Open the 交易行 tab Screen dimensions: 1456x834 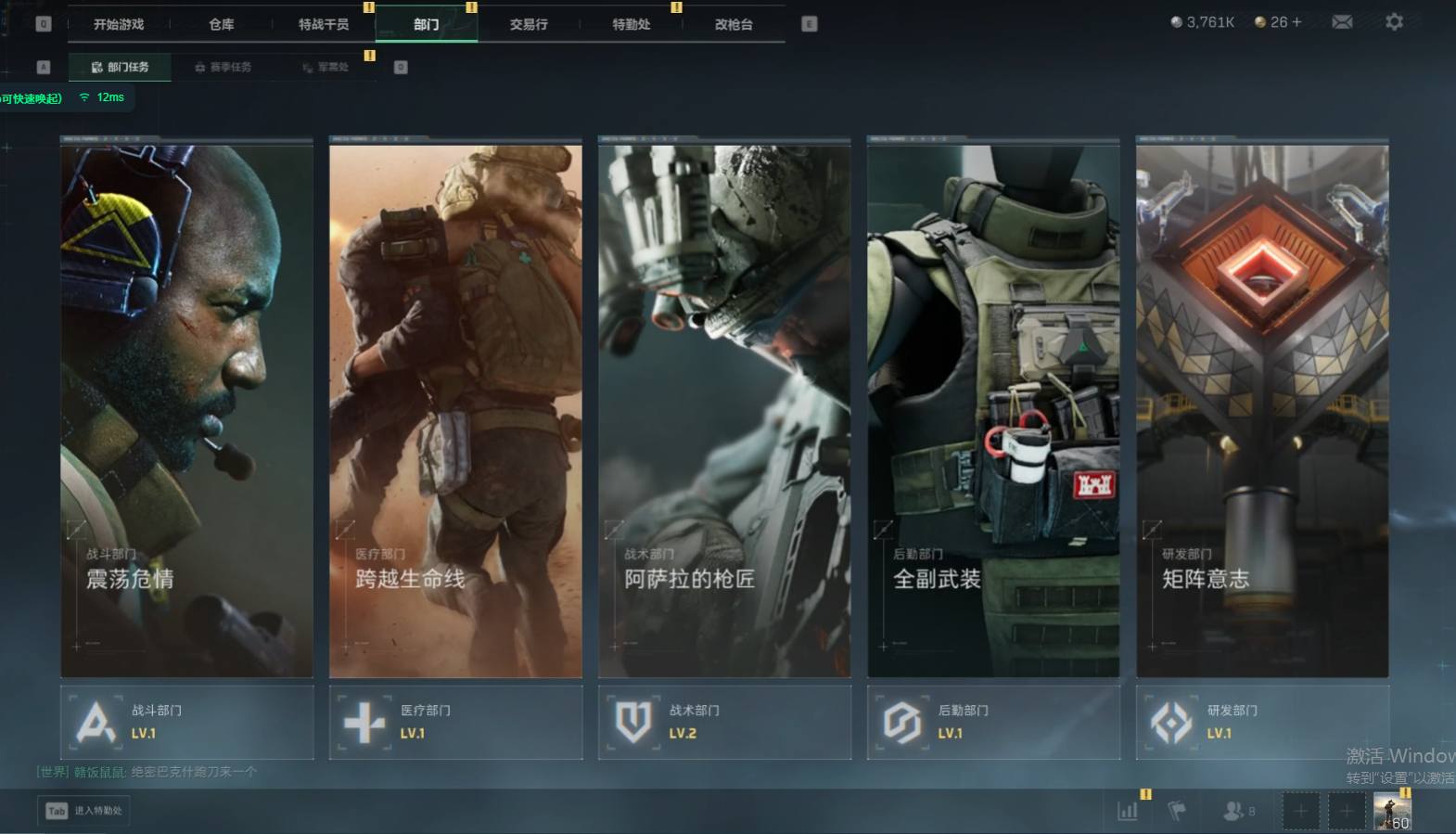[x=529, y=24]
